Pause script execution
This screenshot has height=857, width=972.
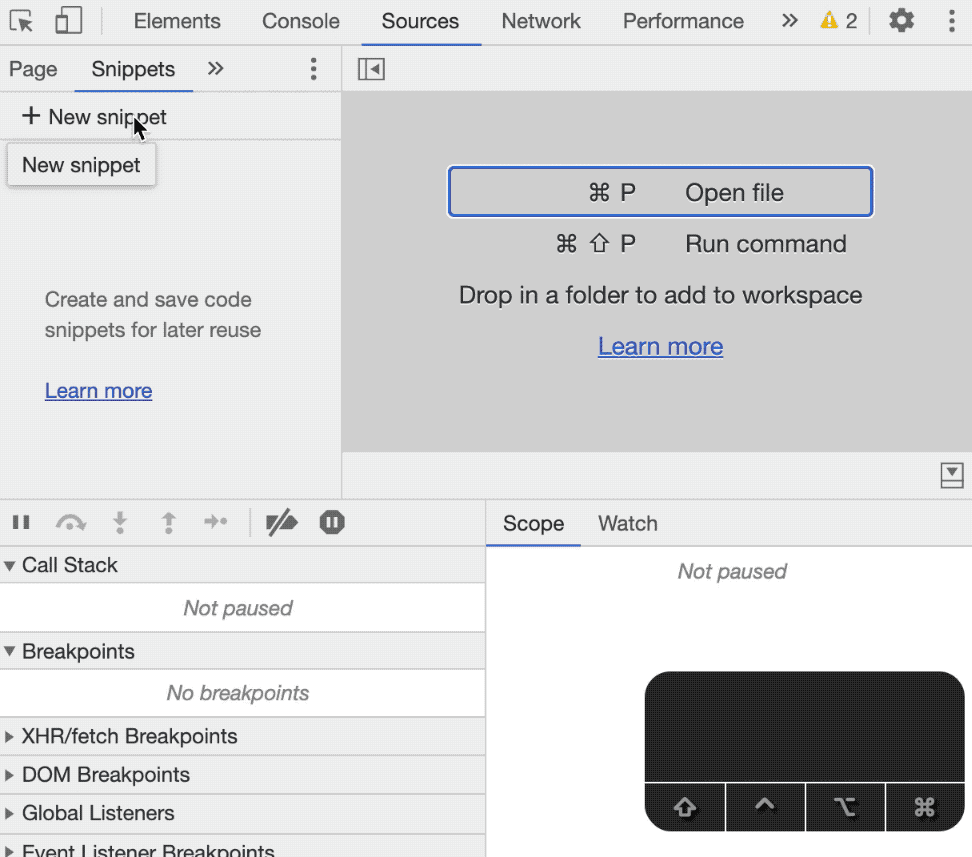point(21,522)
